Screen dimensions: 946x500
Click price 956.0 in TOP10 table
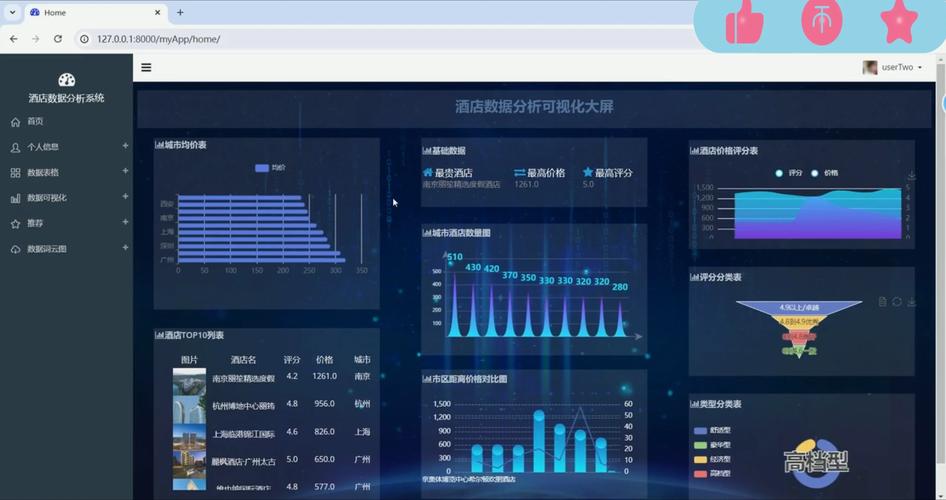325,404
